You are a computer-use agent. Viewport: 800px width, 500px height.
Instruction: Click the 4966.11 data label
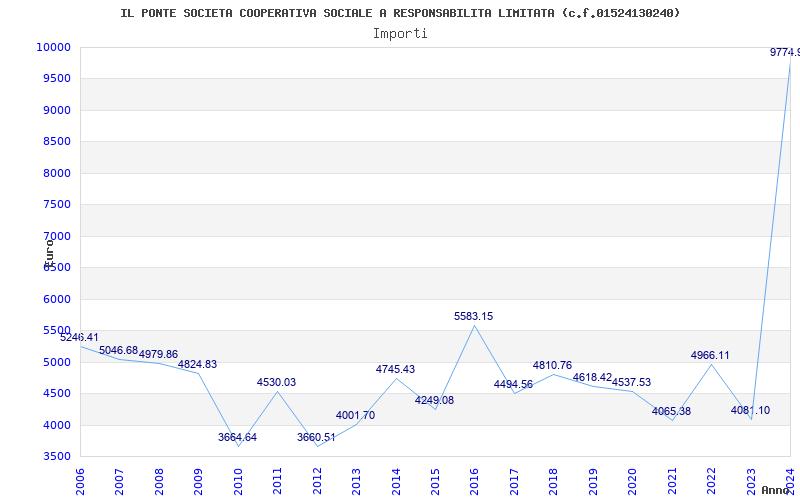coord(710,355)
